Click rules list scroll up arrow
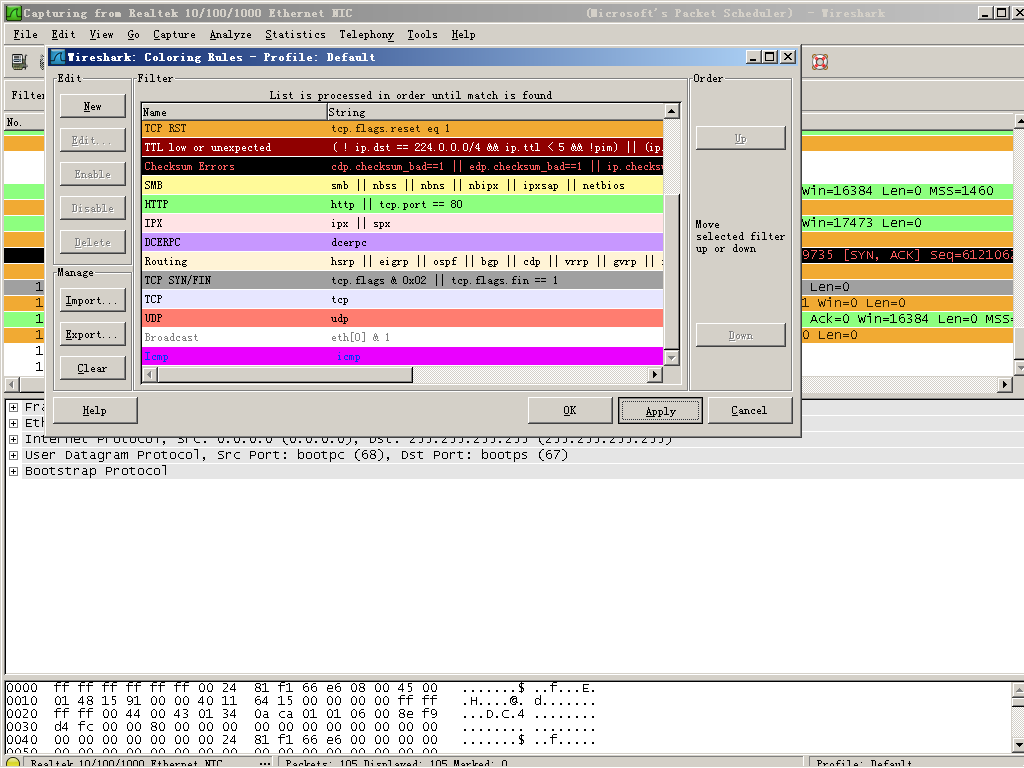 click(671, 111)
